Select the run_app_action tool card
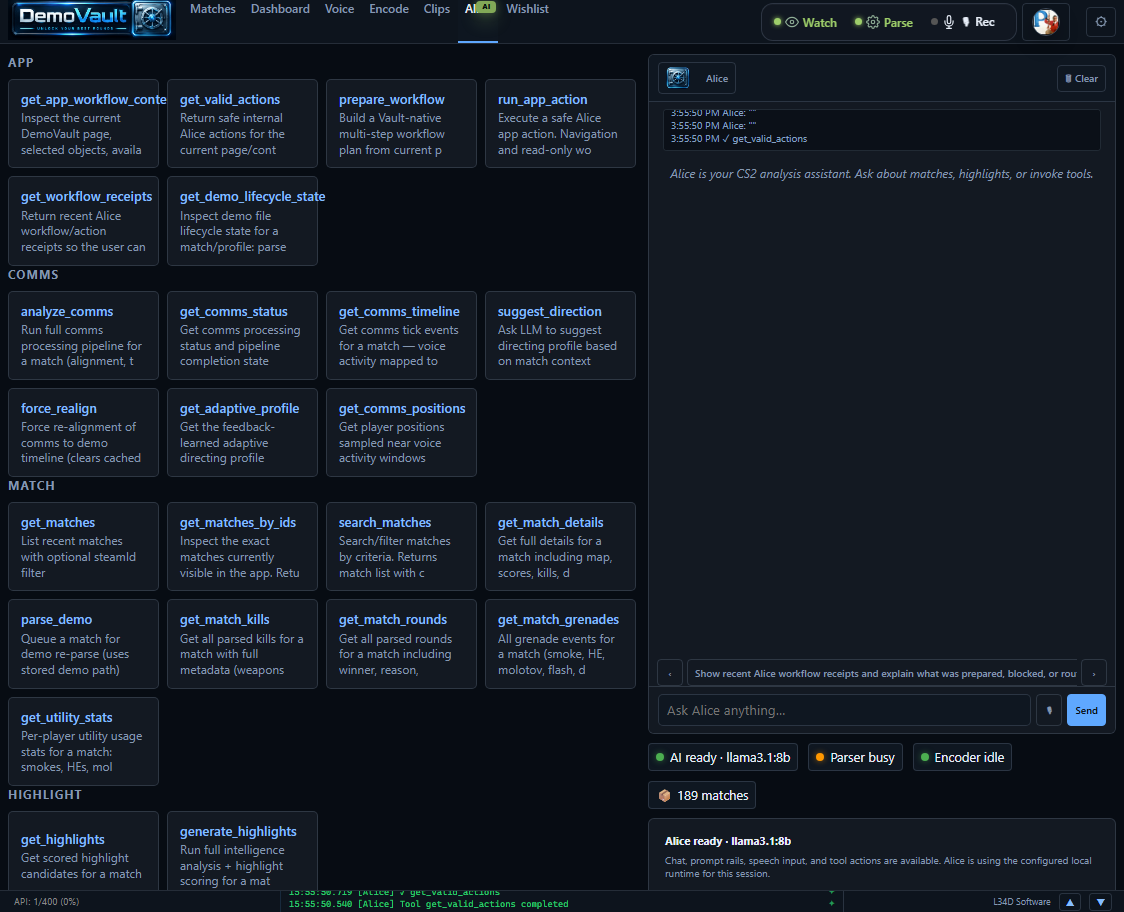The image size is (1124, 912). click(561, 123)
